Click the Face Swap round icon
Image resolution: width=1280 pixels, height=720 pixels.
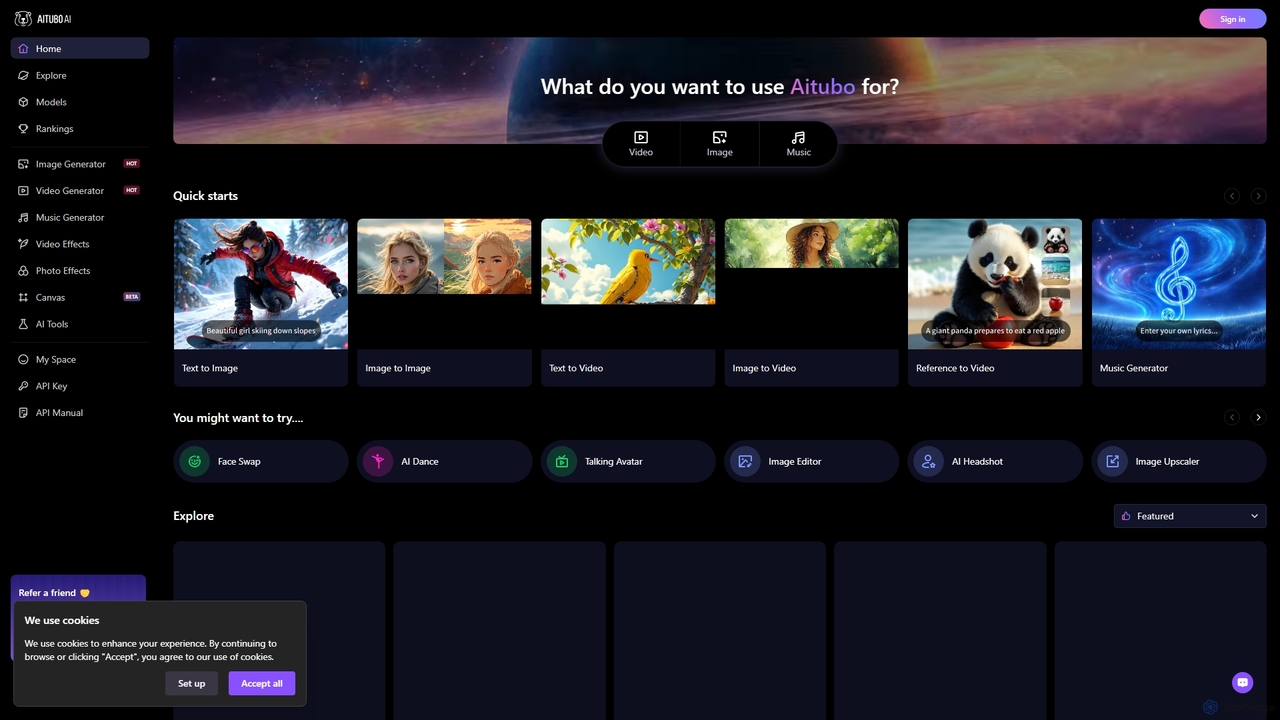click(194, 461)
